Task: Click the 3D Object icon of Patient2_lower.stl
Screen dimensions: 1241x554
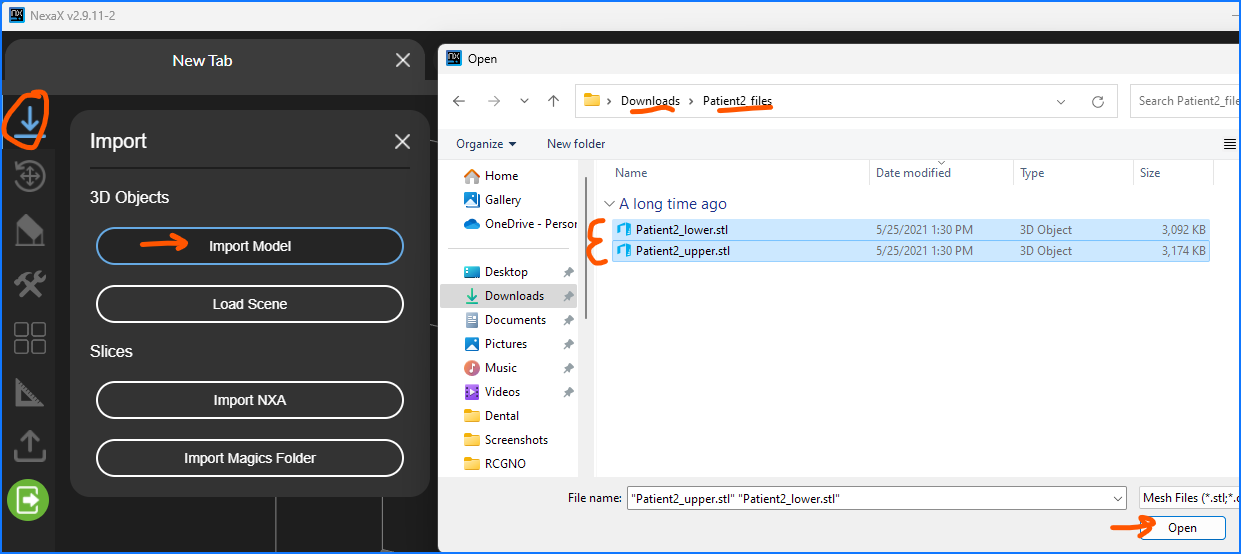Action: coord(624,229)
